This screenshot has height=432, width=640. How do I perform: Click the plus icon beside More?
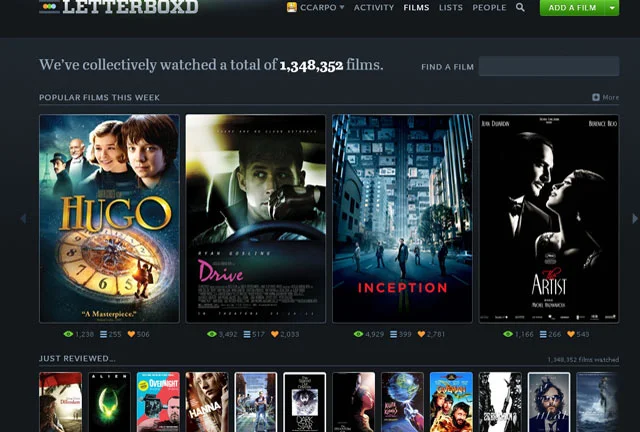coord(596,97)
